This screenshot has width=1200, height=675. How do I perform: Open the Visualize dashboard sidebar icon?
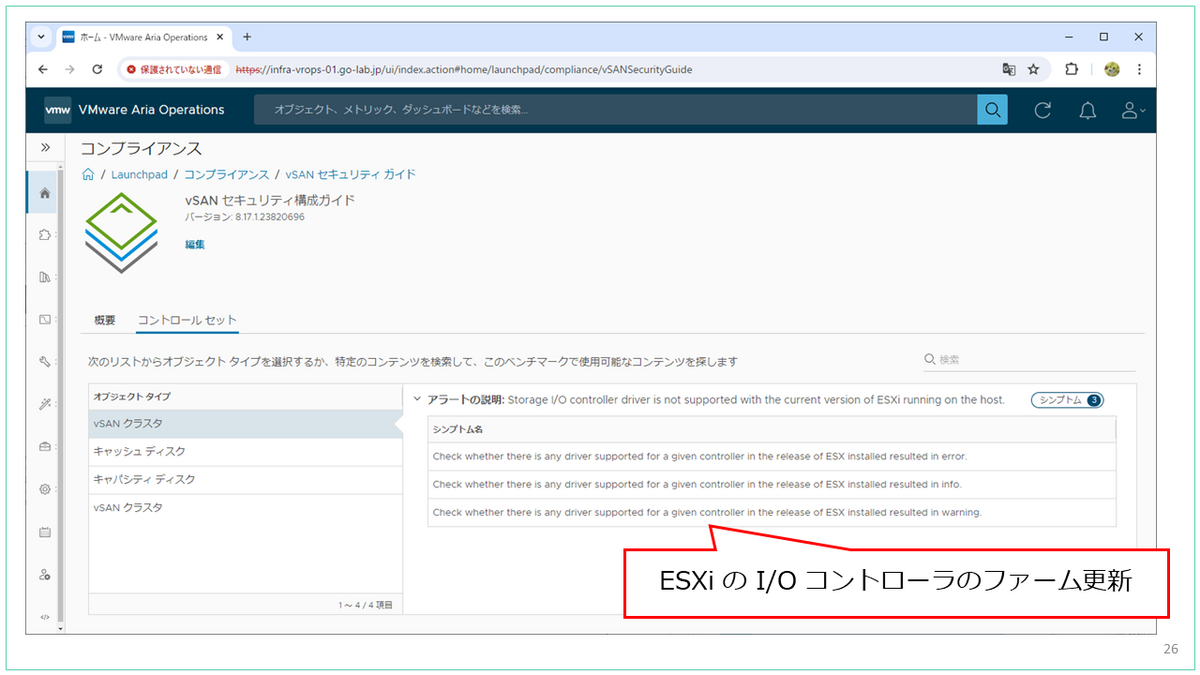click(x=45, y=320)
